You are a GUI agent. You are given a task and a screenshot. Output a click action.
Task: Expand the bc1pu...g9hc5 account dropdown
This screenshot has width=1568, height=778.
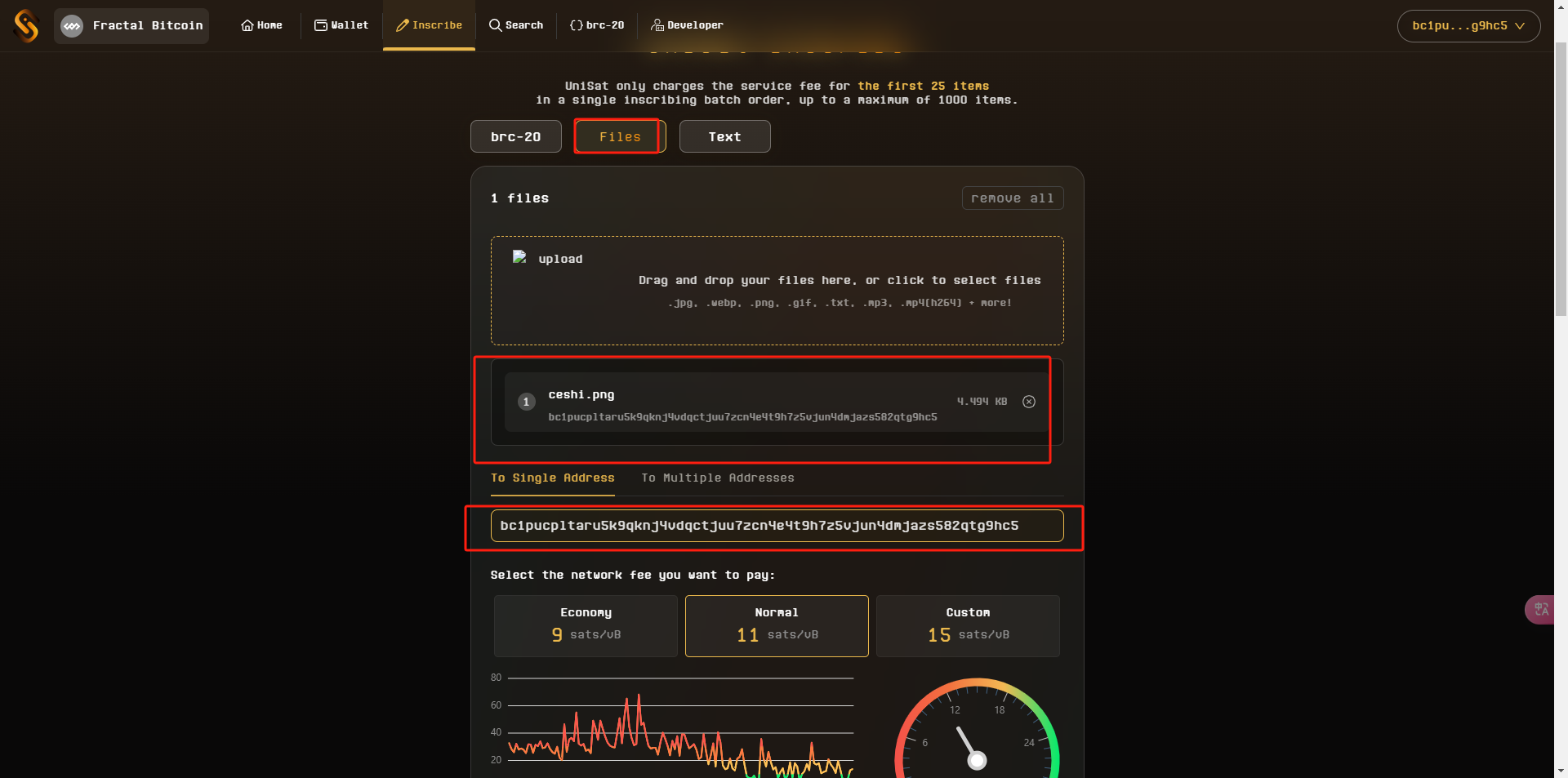coord(1468,26)
